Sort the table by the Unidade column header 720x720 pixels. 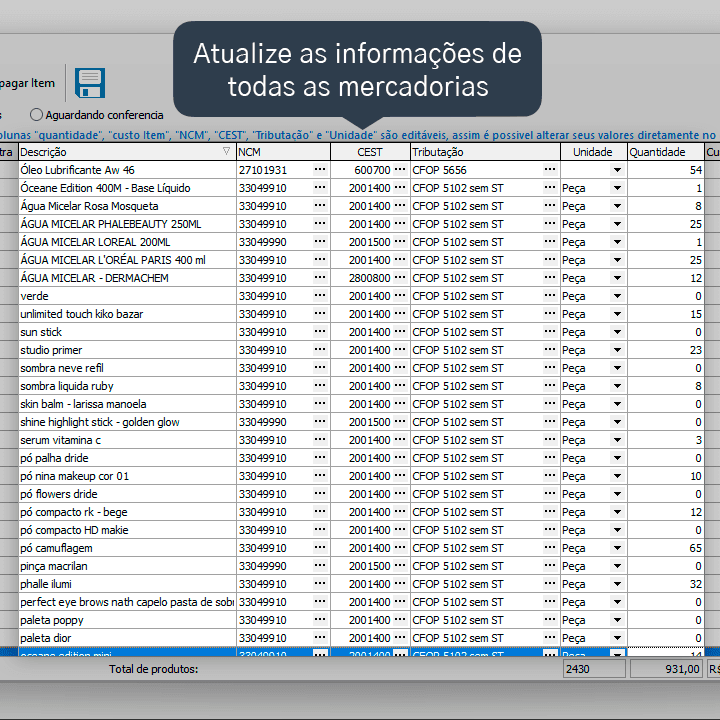593,152
